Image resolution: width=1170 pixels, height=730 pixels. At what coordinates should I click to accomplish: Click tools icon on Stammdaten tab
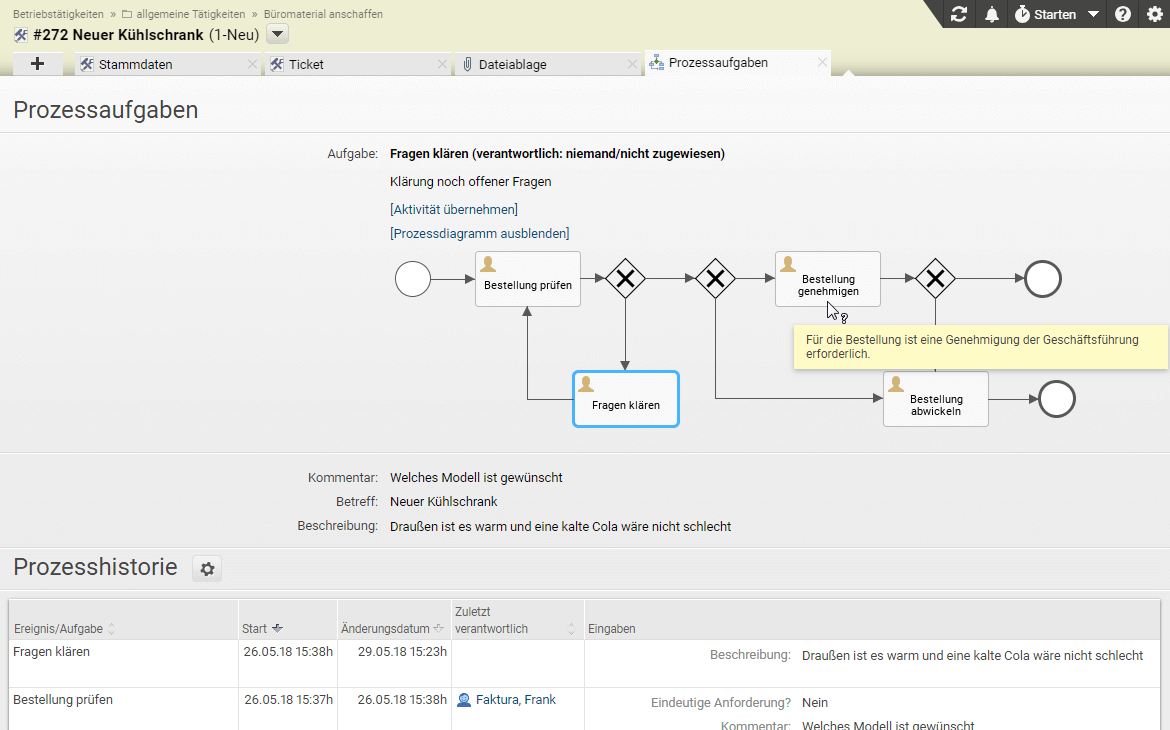(x=87, y=64)
